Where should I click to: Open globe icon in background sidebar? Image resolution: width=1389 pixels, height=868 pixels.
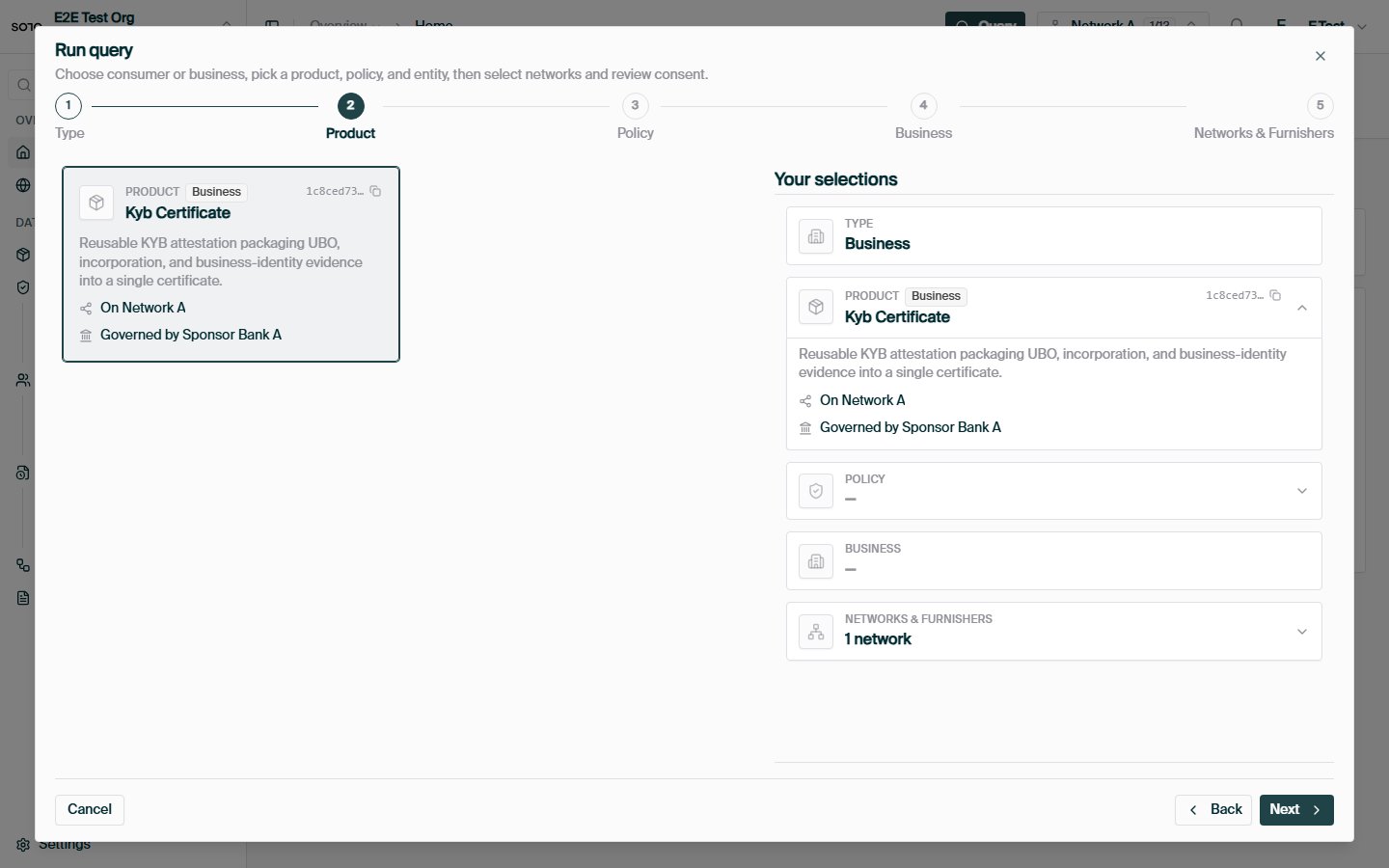23,185
